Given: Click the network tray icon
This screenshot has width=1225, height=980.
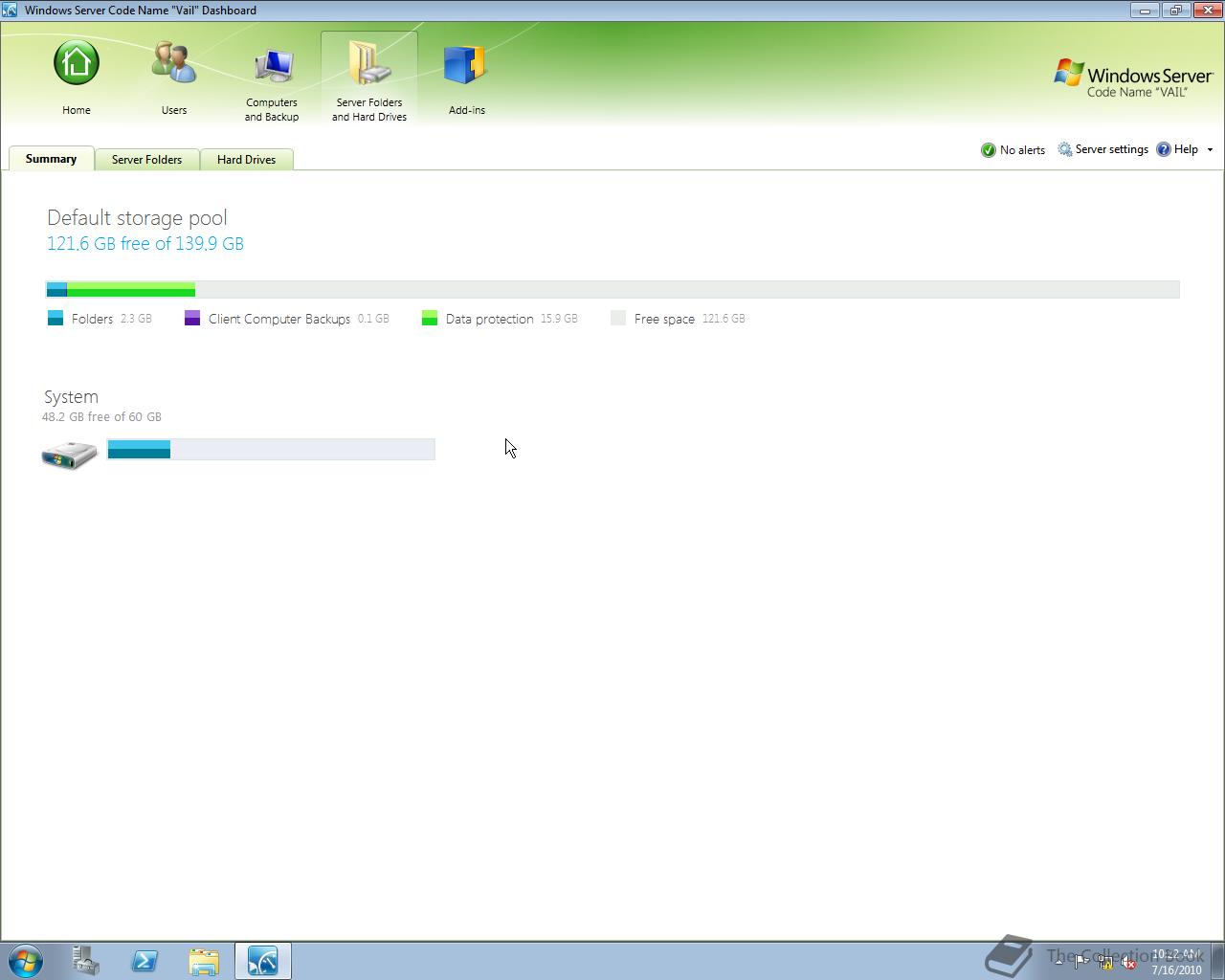Looking at the screenshot, I should 1105,962.
